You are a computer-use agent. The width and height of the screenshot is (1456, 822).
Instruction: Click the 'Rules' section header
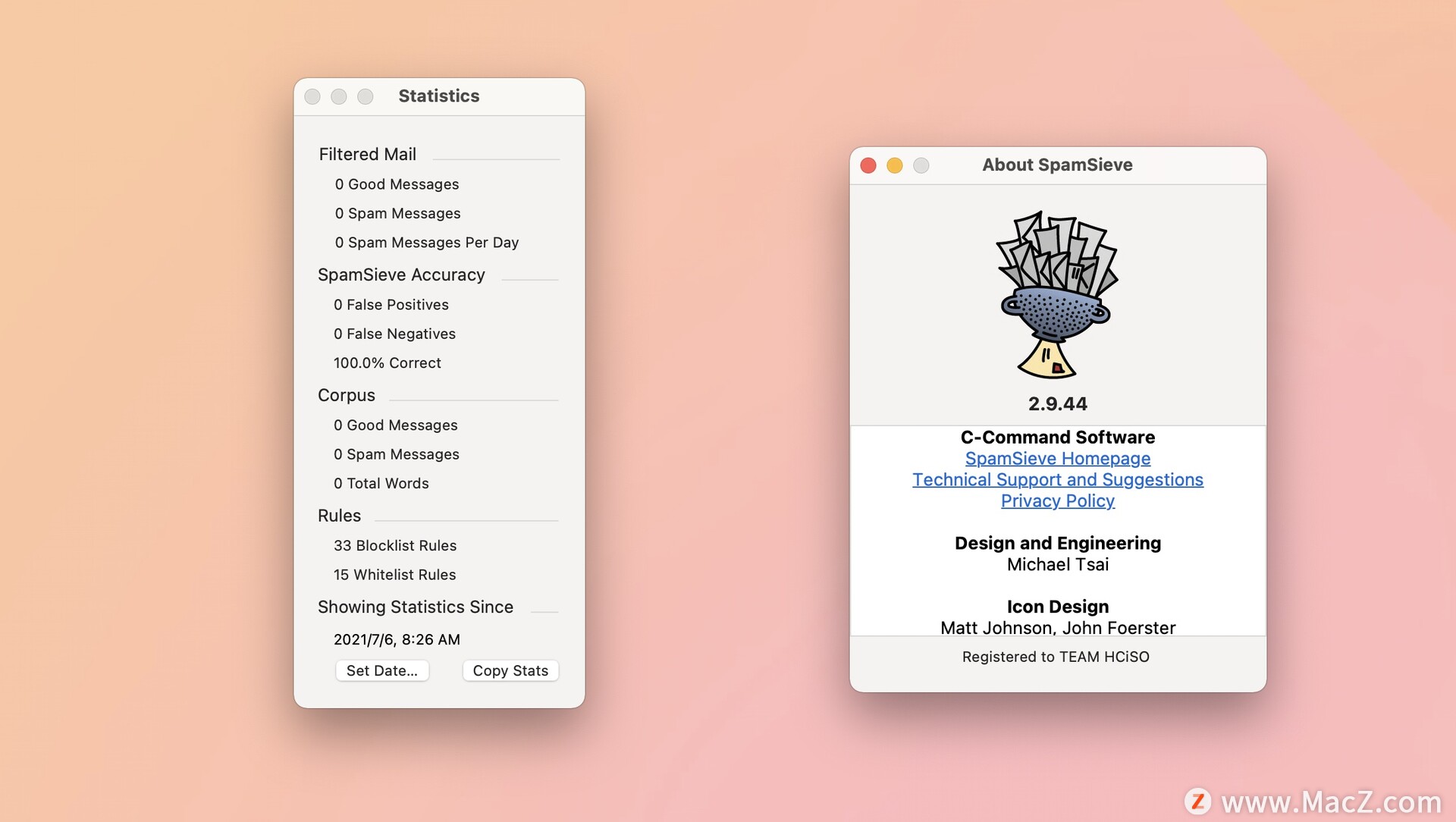coord(339,516)
